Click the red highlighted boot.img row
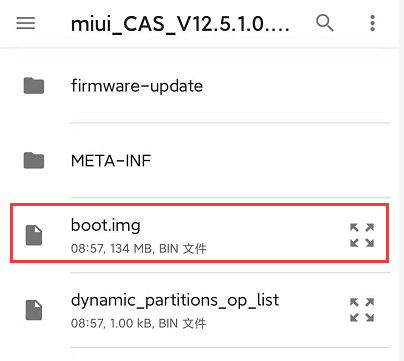Screen dimensions: 404x361 pyautogui.click(x=200, y=233)
